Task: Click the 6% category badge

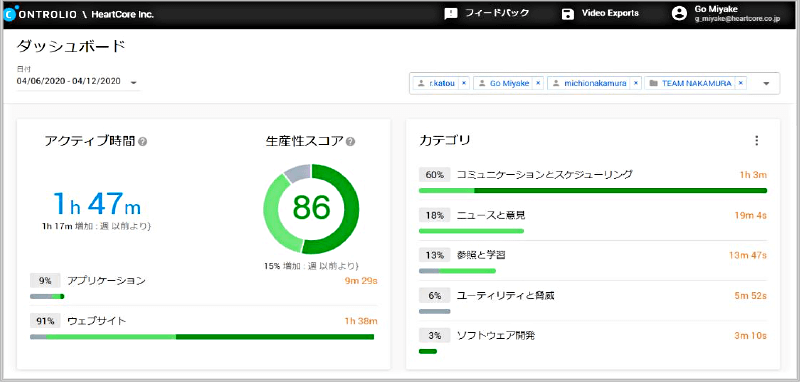Action: (435, 295)
